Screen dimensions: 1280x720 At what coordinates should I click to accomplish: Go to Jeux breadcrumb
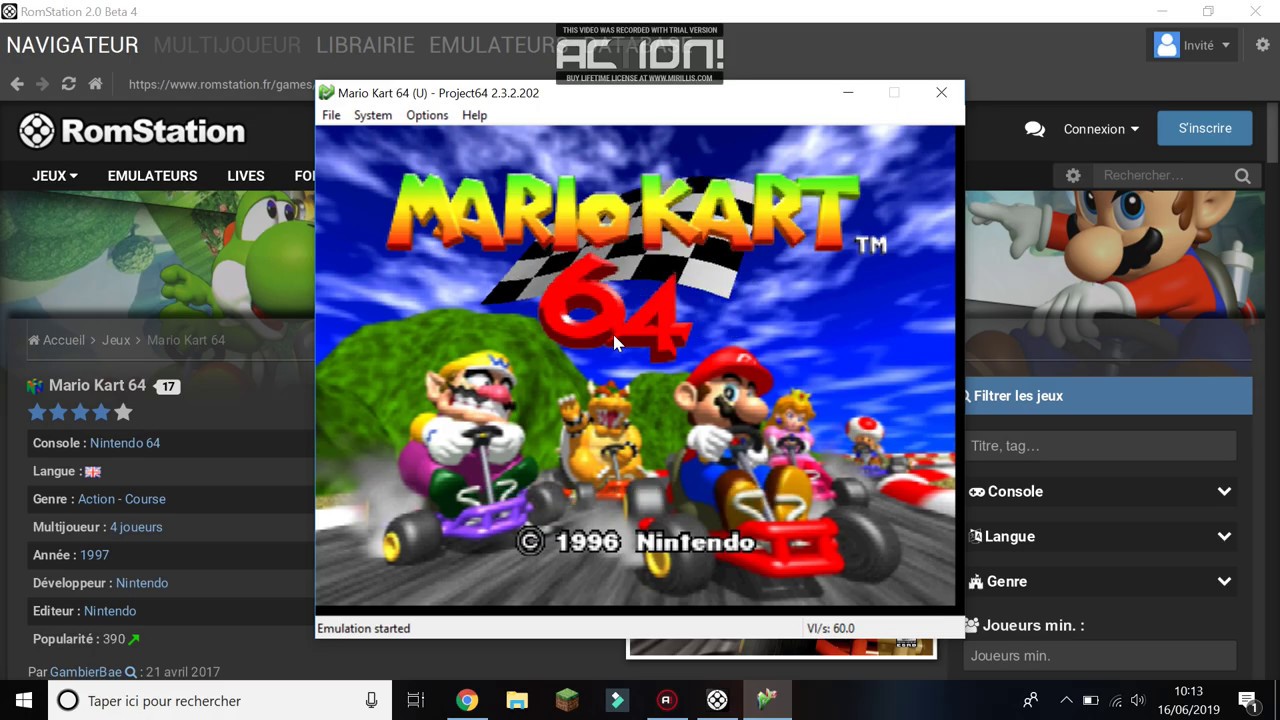(116, 340)
